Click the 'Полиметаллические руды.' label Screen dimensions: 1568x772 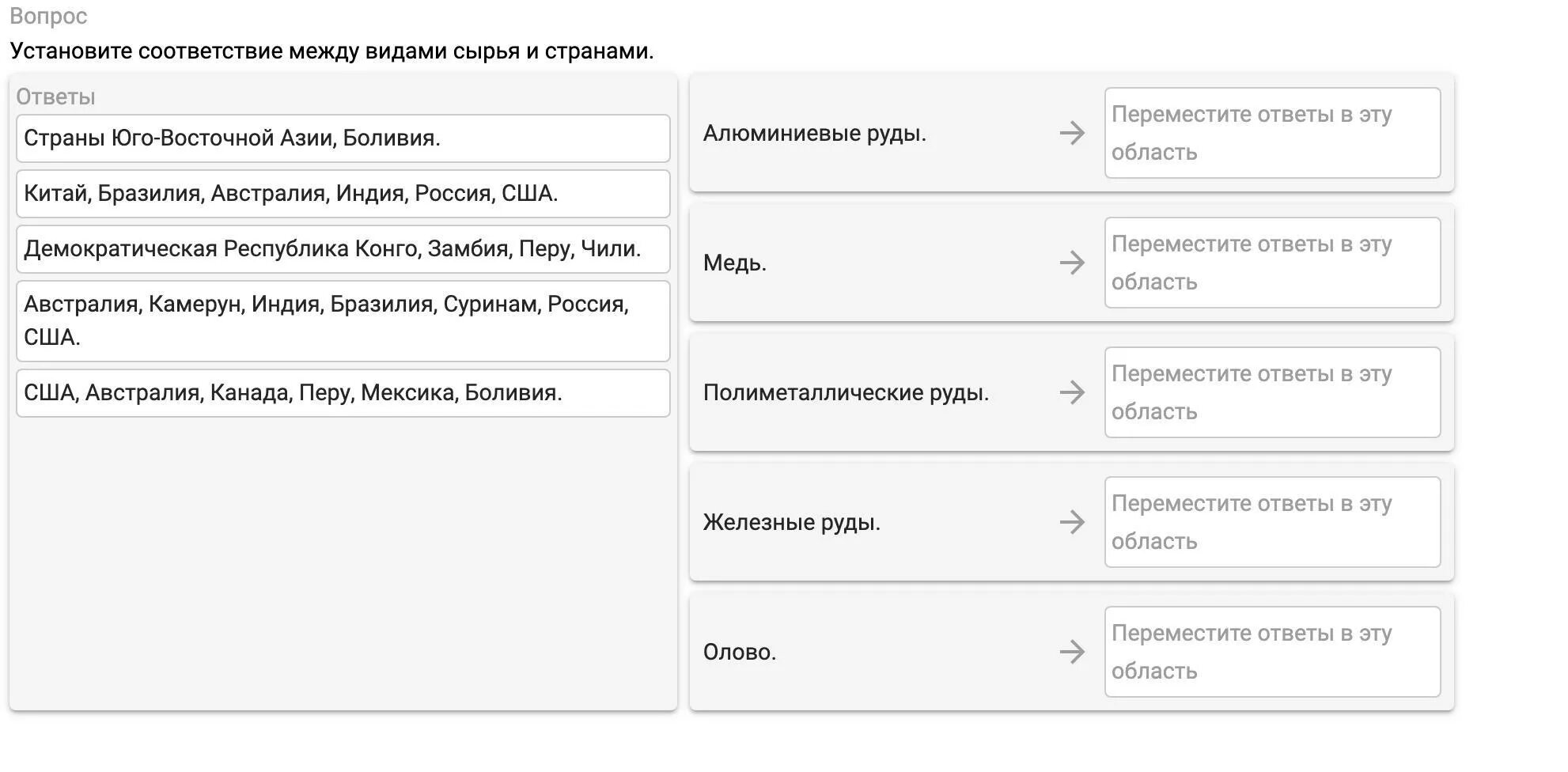click(x=846, y=392)
